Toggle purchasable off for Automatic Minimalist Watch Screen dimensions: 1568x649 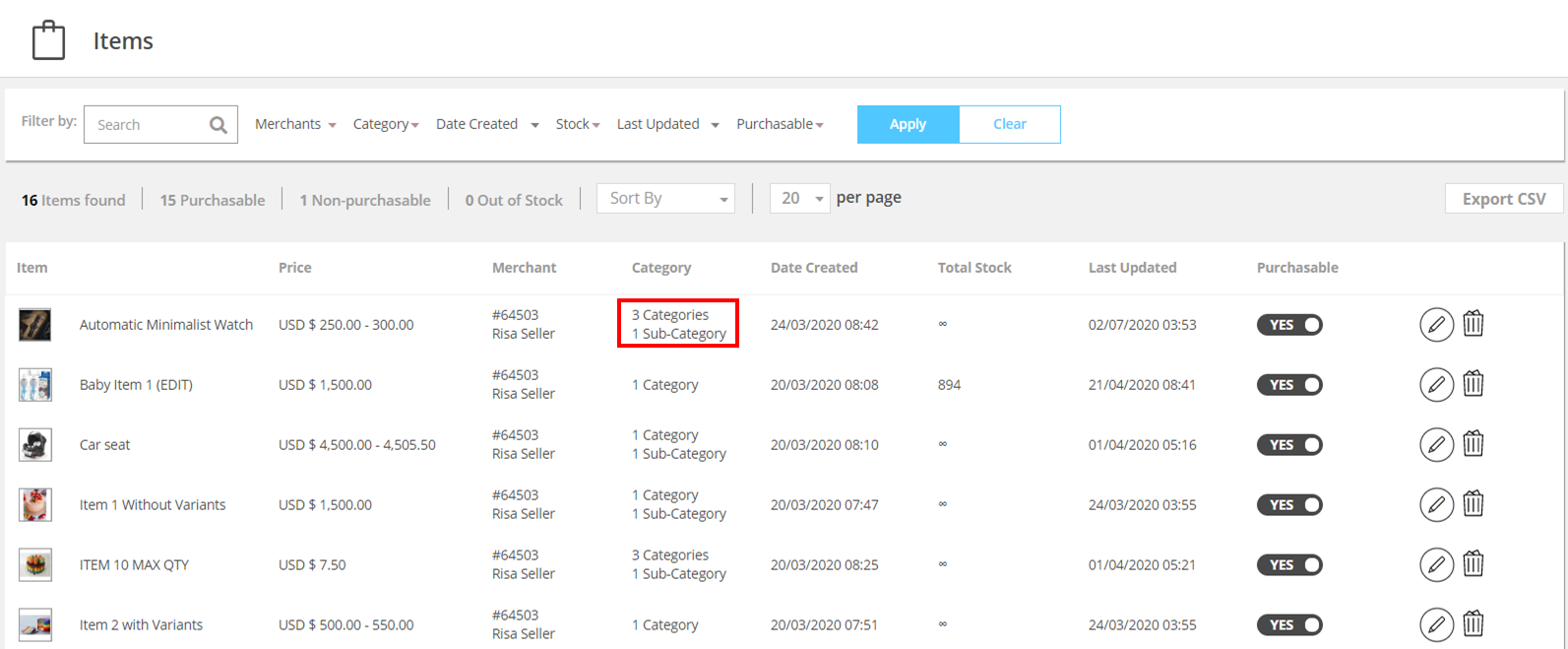[1289, 325]
